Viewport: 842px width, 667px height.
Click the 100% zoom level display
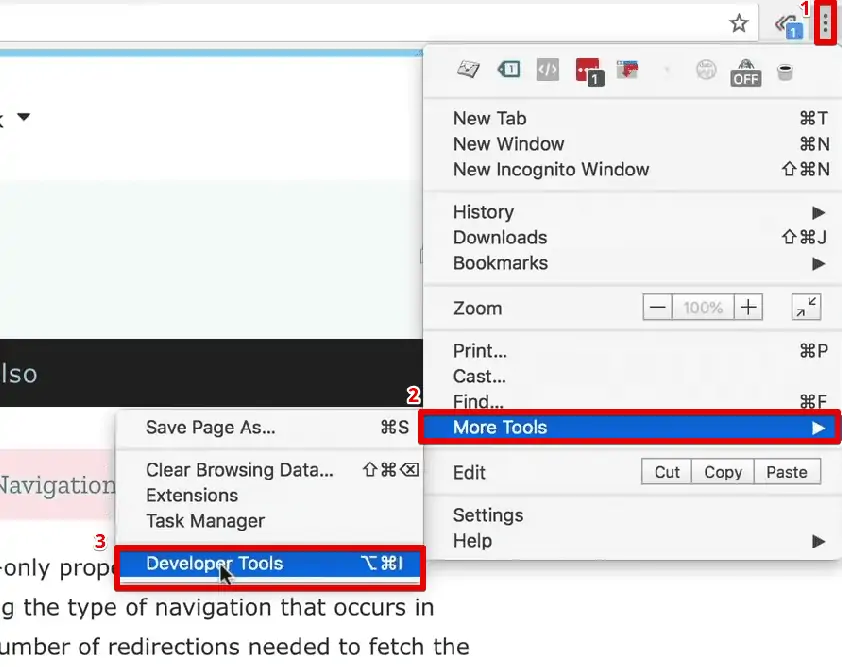tap(703, 307)
